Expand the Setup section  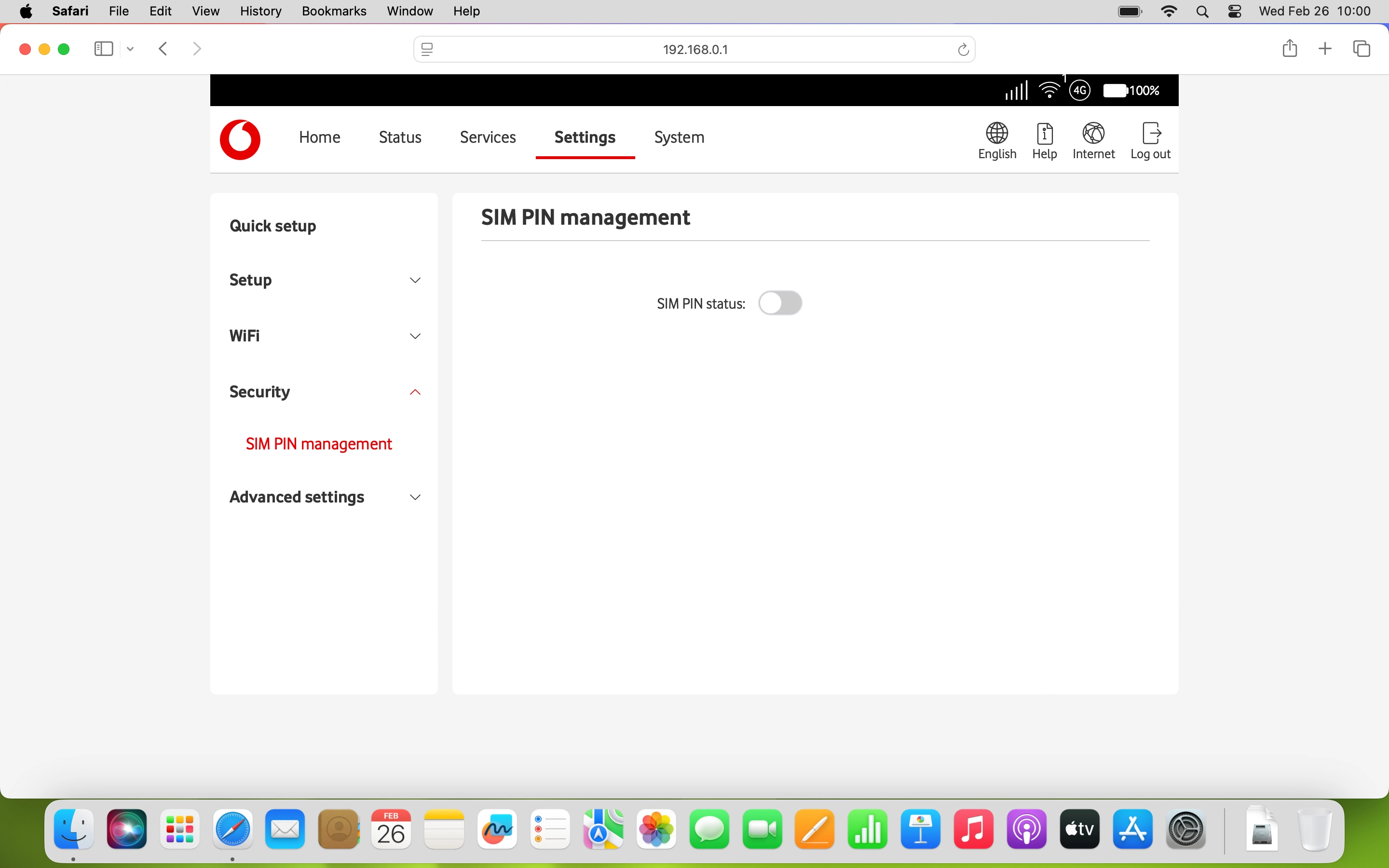pyautogui.click(x=415, y=280)
